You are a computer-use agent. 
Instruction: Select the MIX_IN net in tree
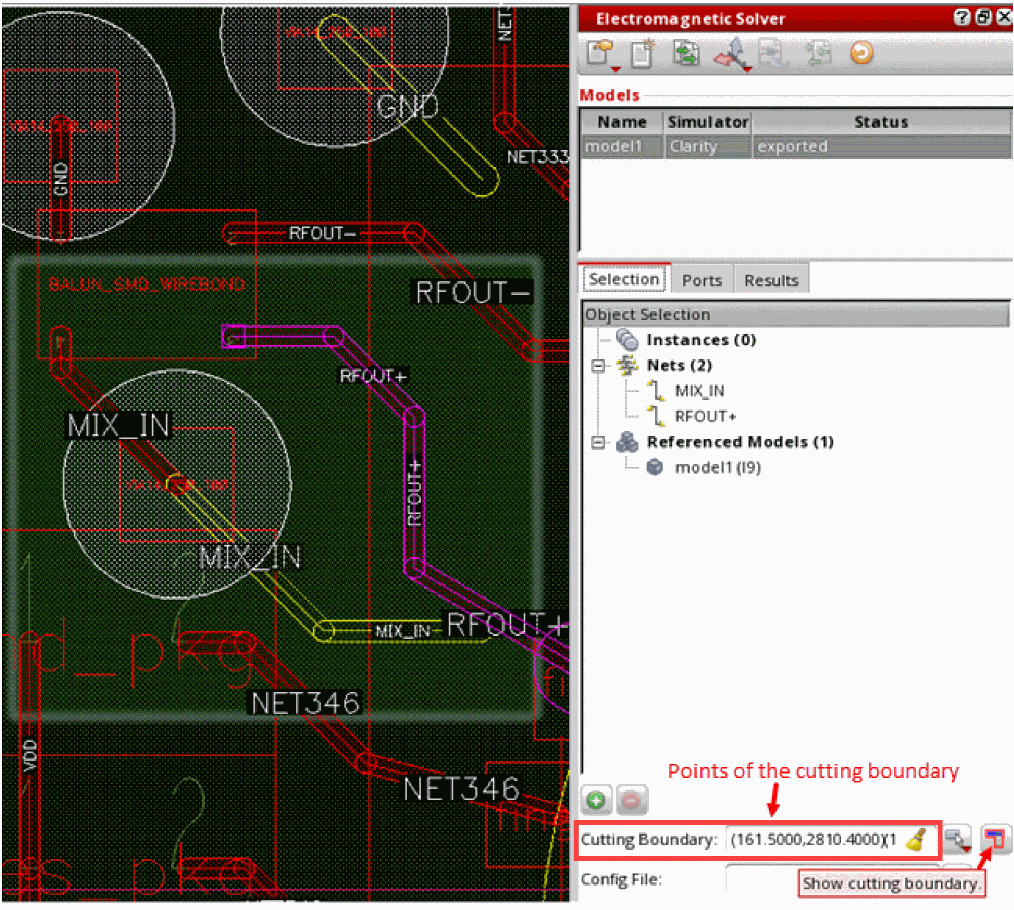[x=699, y=391]
